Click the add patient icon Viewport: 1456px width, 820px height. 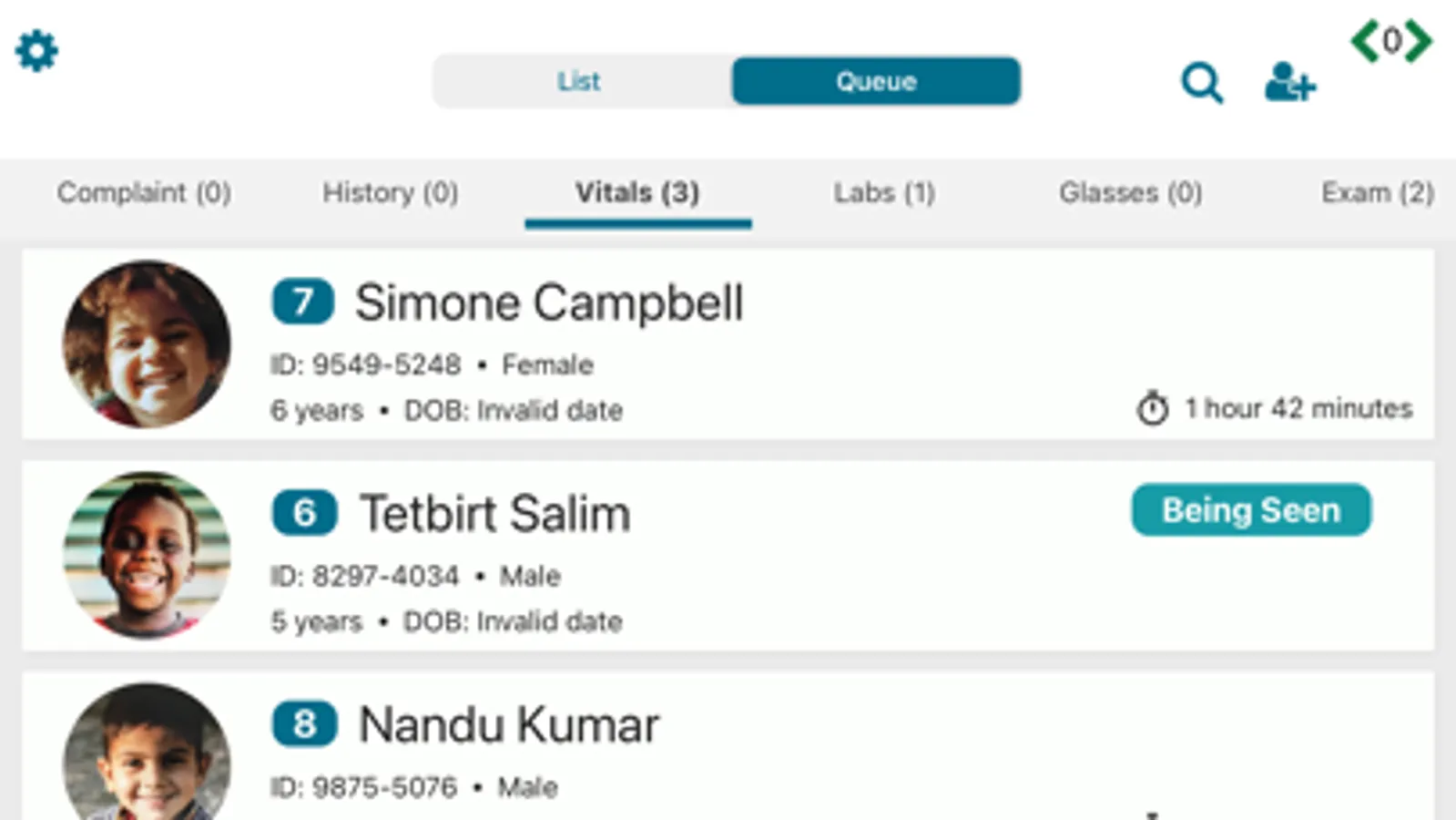(x=1289, y=83)
